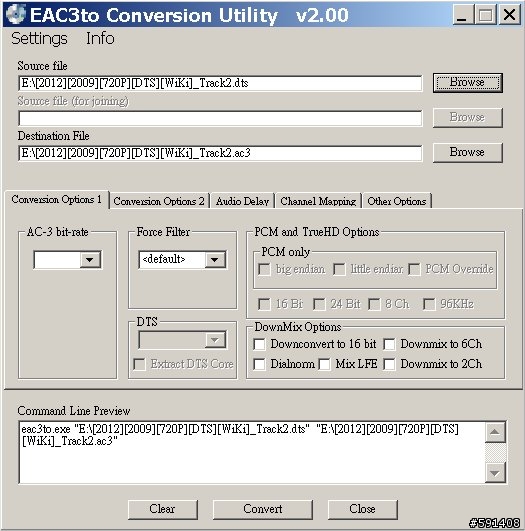Expand the DTS dropdown
The image size is (525, 531).
215,340
